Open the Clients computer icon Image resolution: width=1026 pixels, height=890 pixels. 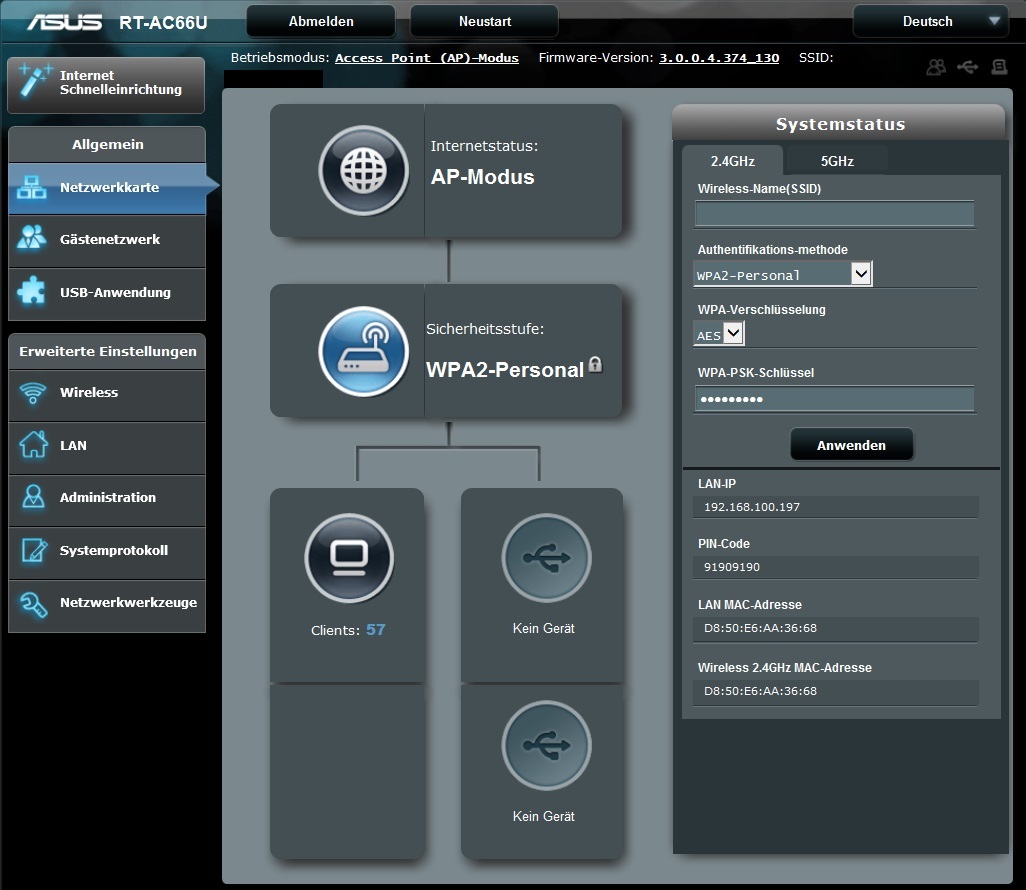pos(349,558)
